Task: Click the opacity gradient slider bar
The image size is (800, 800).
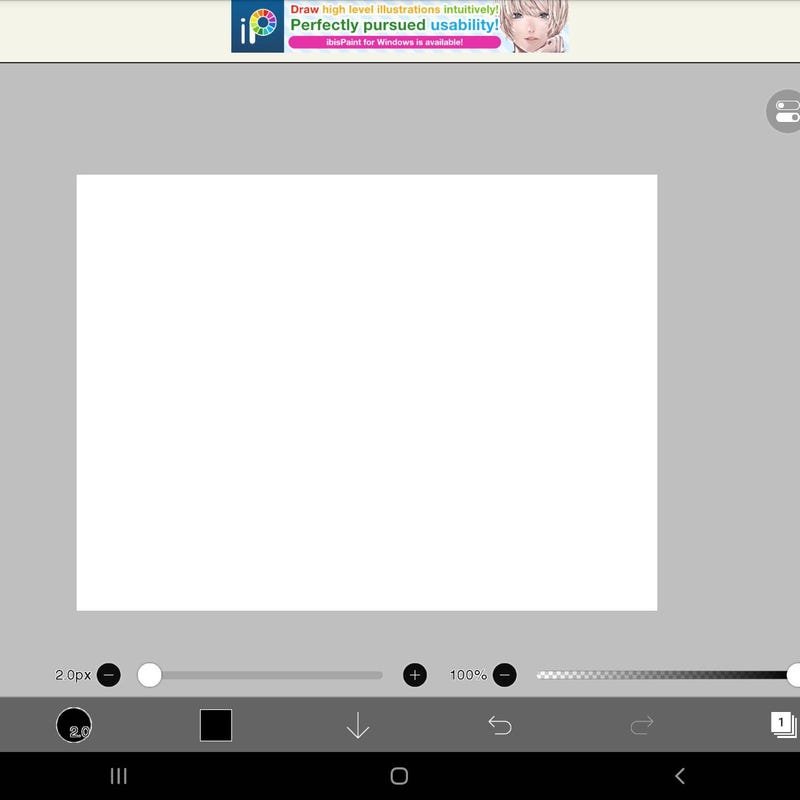Action: pos(663,675)
